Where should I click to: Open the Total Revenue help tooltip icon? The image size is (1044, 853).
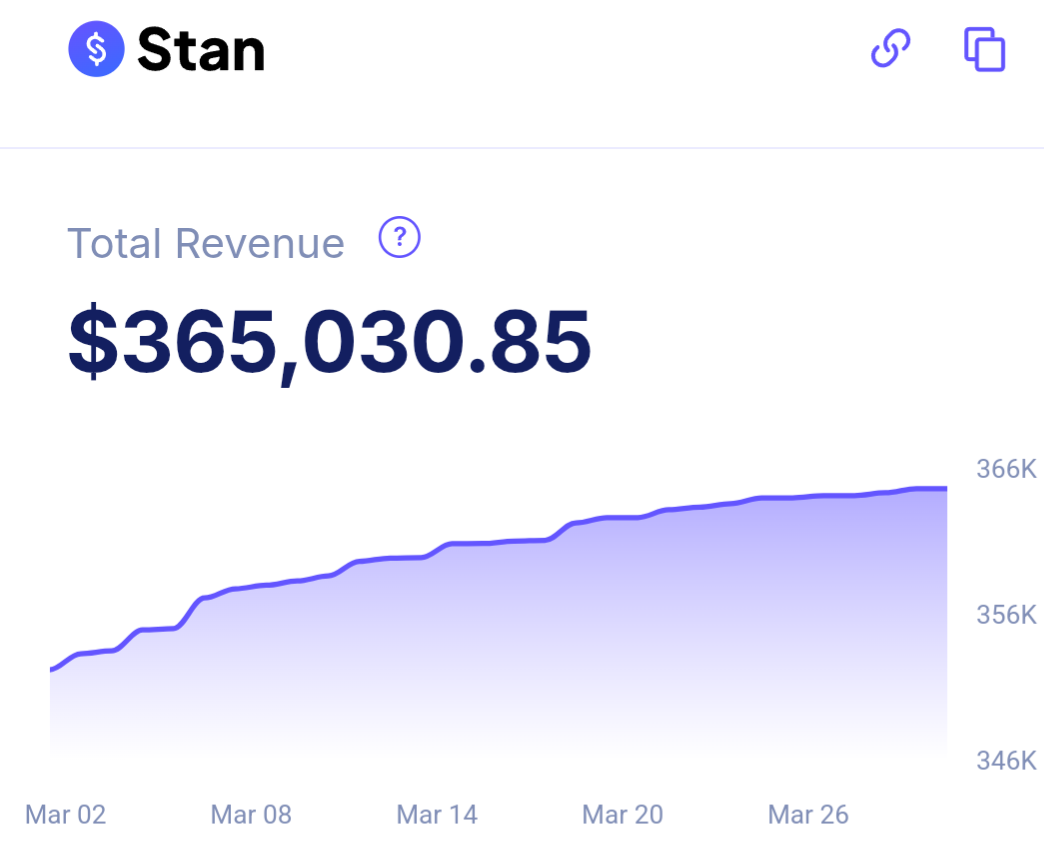(x=398, y=238)
